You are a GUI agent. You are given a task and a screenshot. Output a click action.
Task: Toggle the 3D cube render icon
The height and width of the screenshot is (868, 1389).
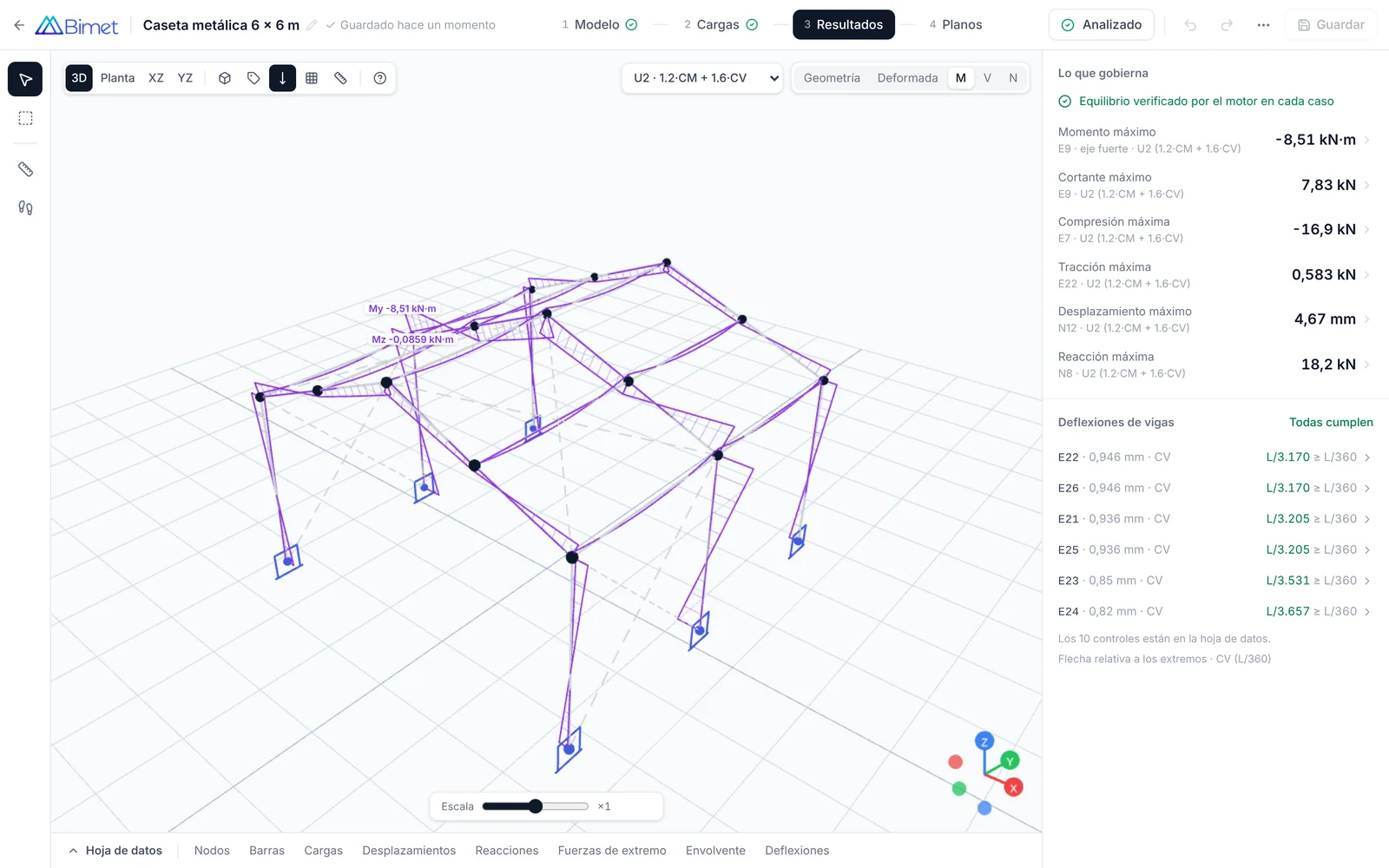point(225,78)
